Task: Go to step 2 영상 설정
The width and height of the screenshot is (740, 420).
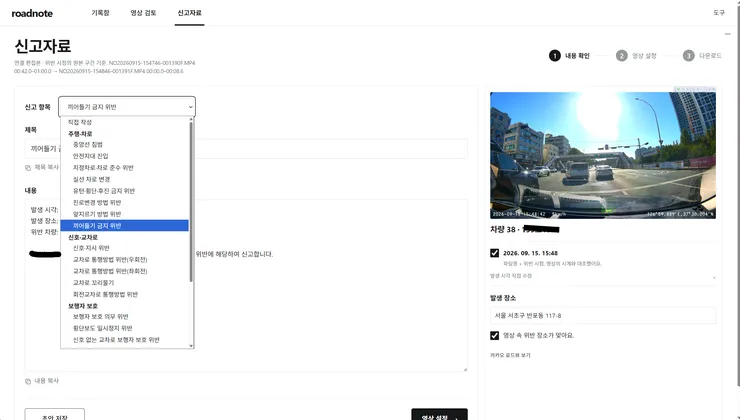Action: pyautogui.click(x=636, y=56)
